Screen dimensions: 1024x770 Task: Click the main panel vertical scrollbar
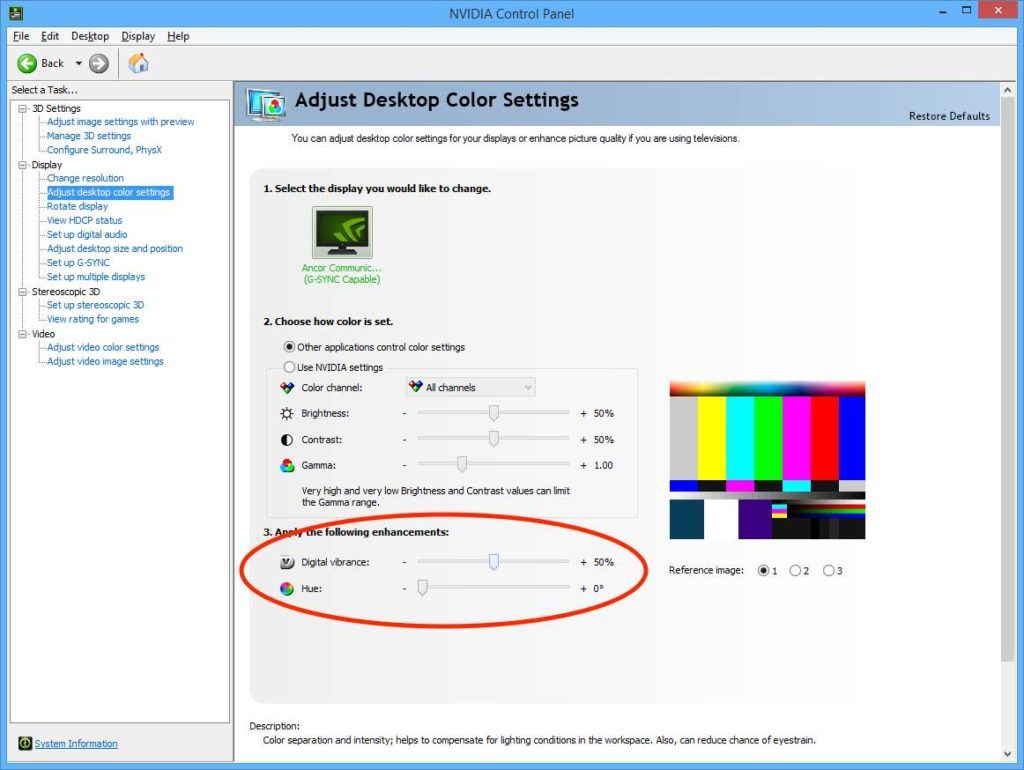[x=1007, y=379]
